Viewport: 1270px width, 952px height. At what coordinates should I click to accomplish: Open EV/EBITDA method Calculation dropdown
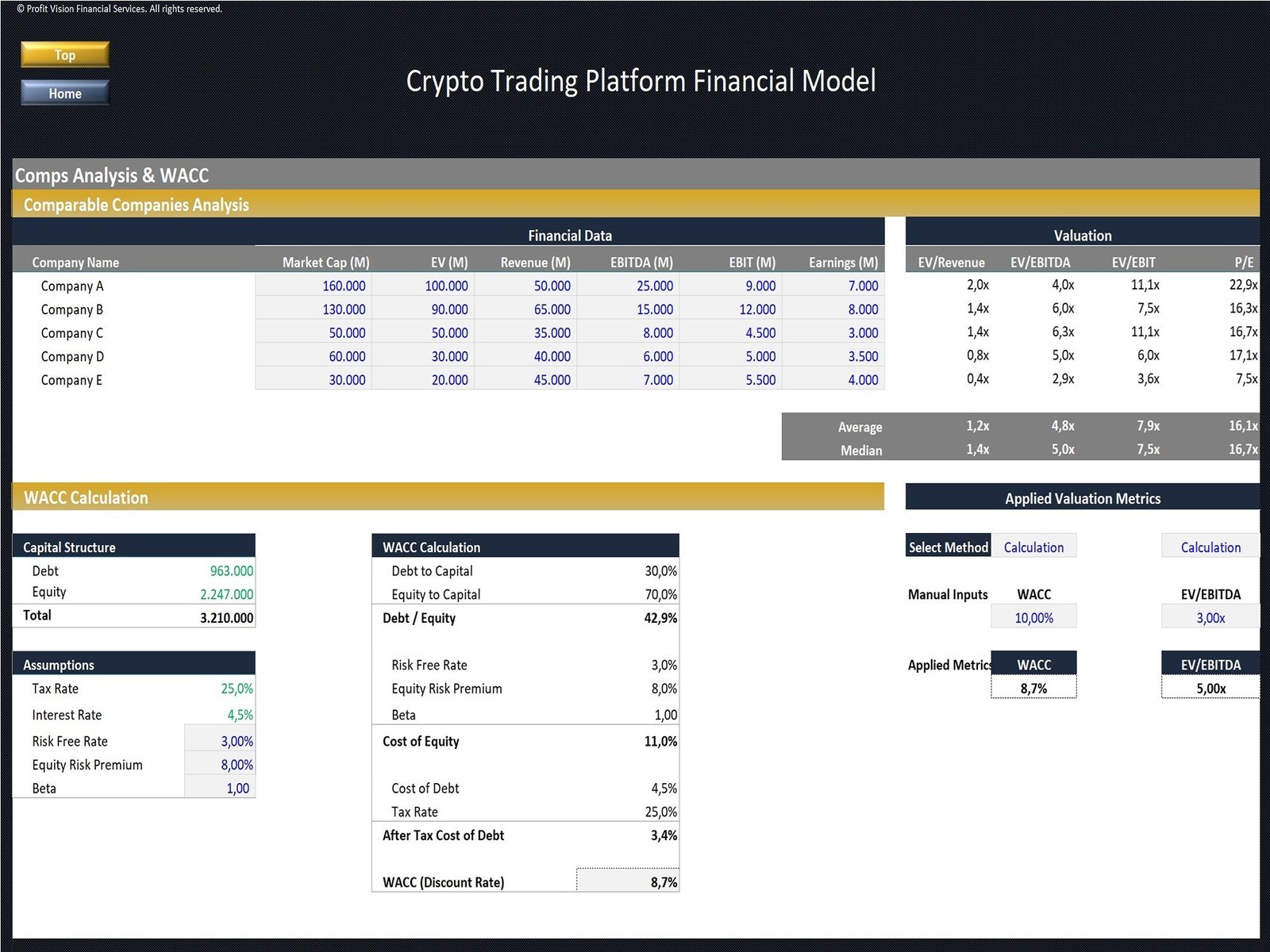click(1210, 547)
